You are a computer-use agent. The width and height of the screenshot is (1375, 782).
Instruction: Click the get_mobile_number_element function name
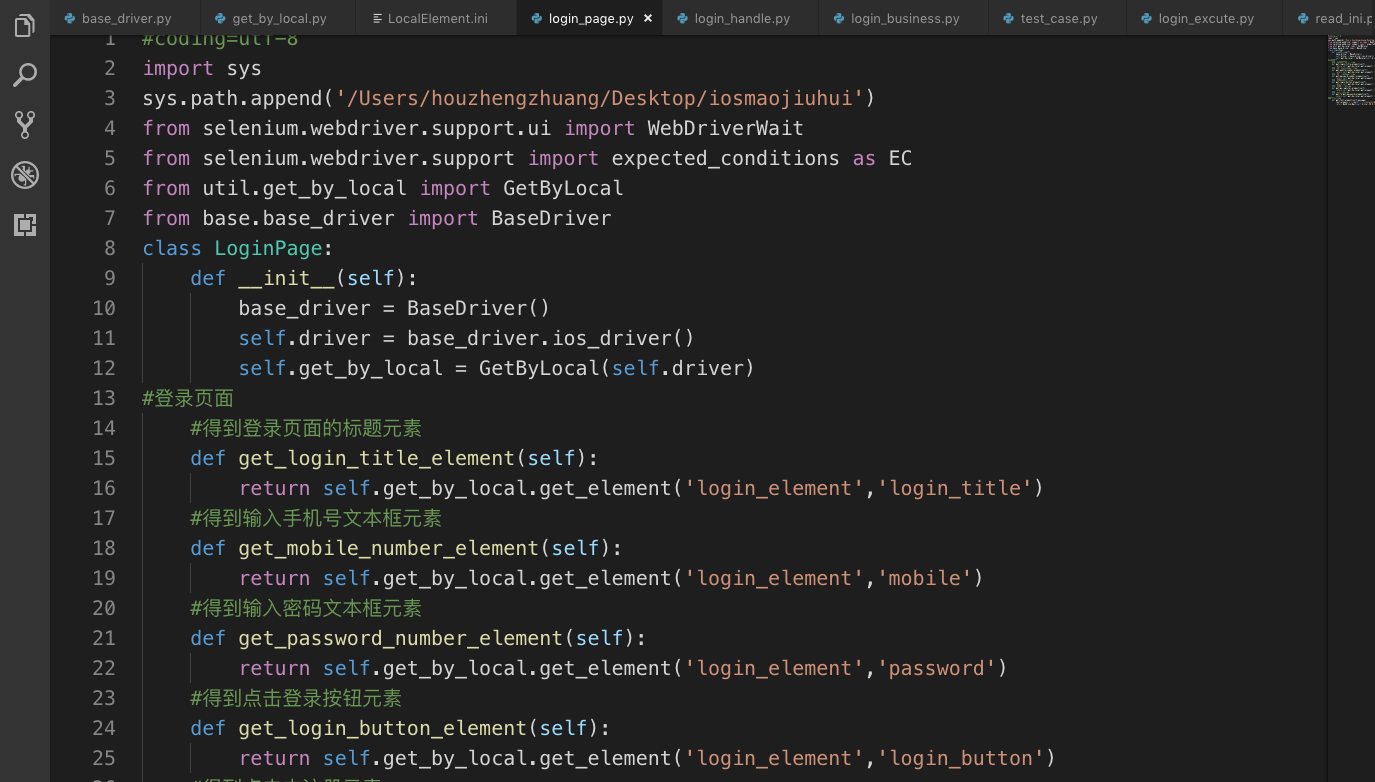[x=389, y=548]
